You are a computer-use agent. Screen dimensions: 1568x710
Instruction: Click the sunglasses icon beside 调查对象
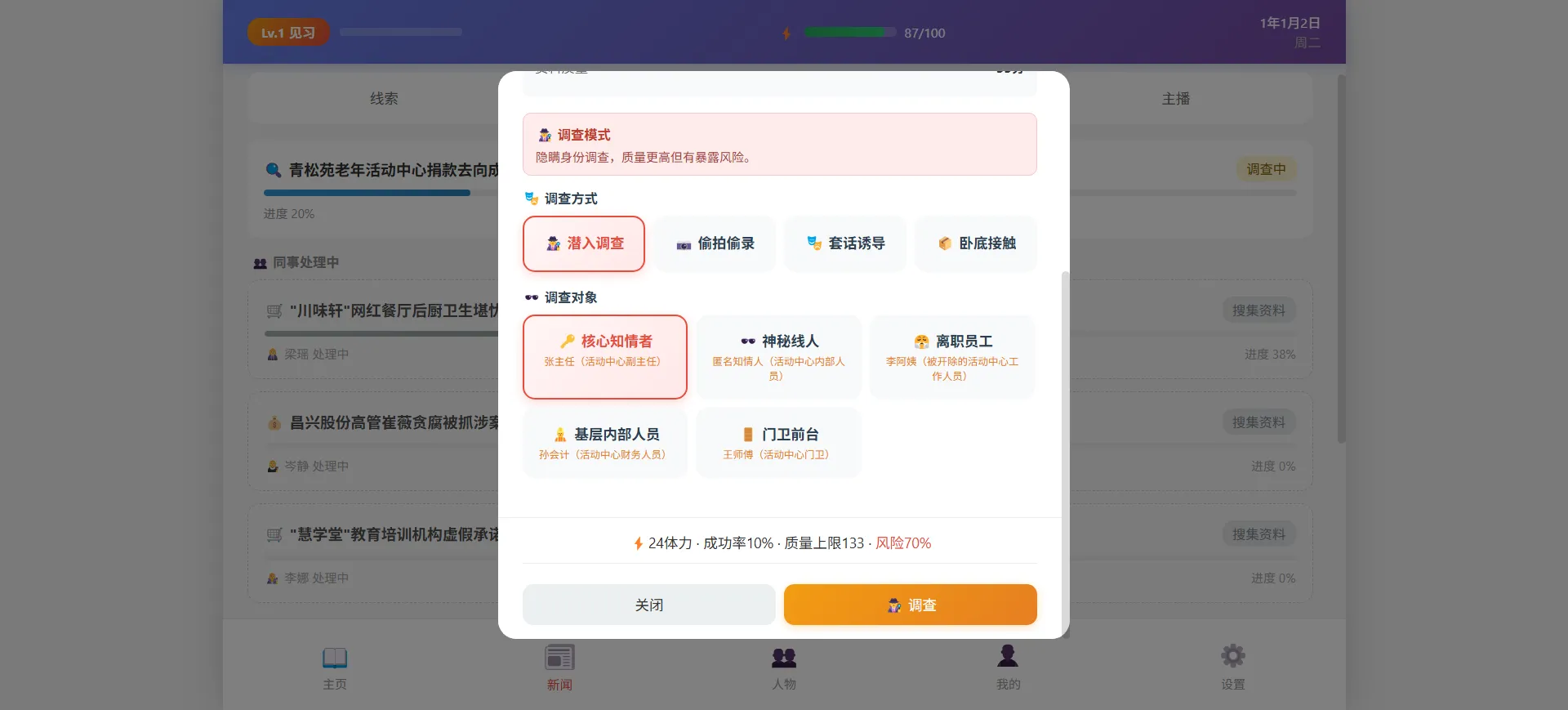(532, 297)
